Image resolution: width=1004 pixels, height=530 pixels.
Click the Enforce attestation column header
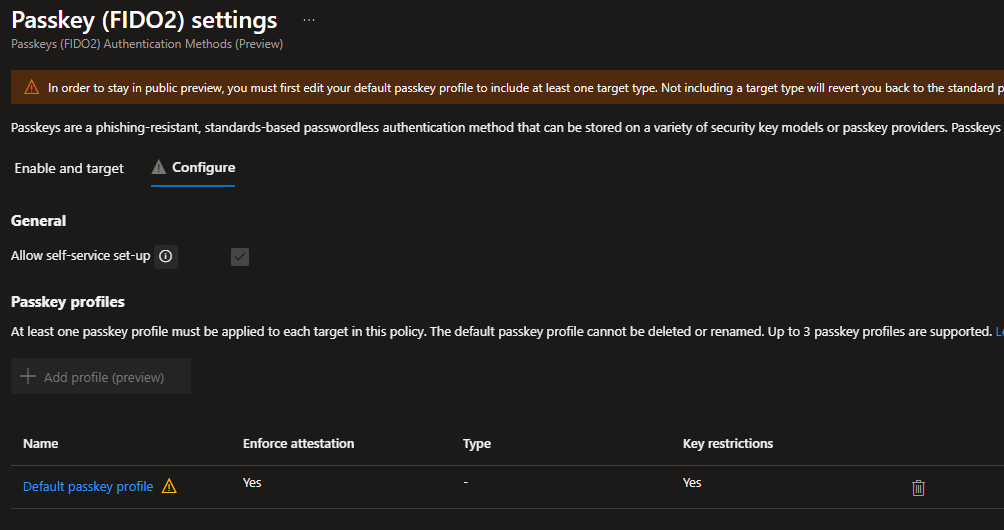coord(298,444)
